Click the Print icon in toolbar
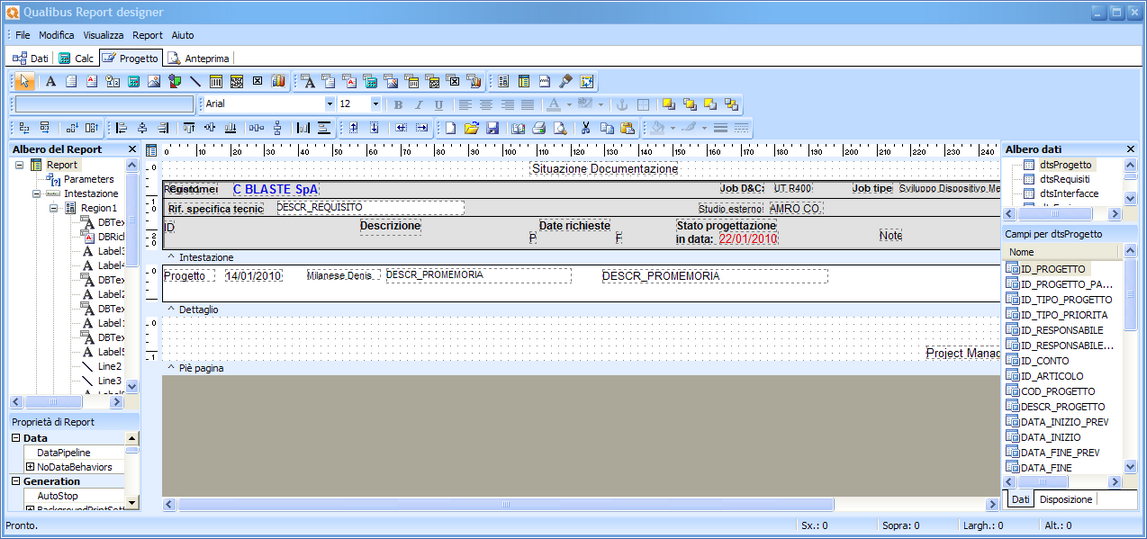This screenshot has width=1147, height=539. pyautogui.click(x=538, y=128)
